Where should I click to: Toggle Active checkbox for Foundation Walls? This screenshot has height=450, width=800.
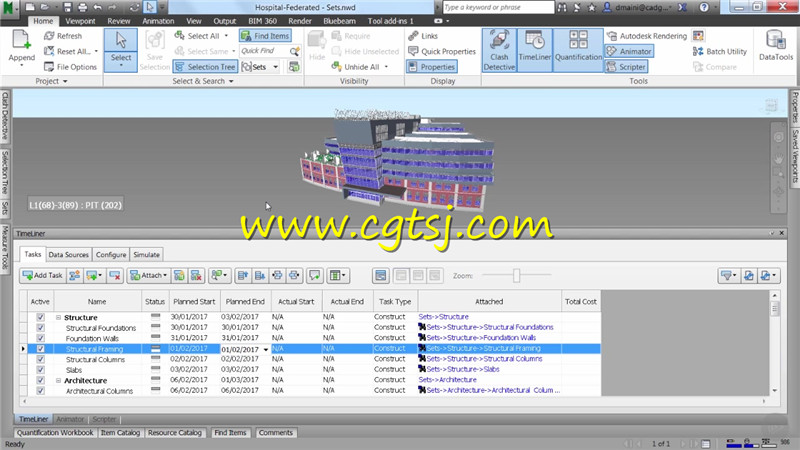pos(40,338)
